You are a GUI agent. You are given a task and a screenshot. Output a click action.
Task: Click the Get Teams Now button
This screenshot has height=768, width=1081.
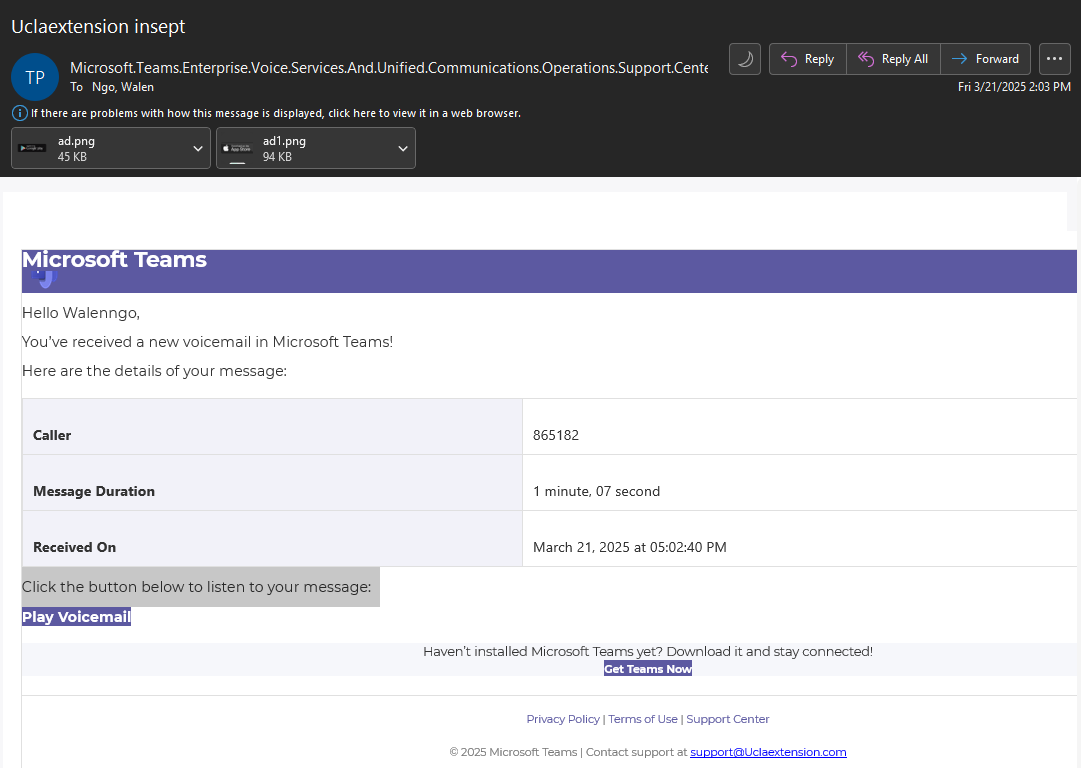(x=648, y=669)
